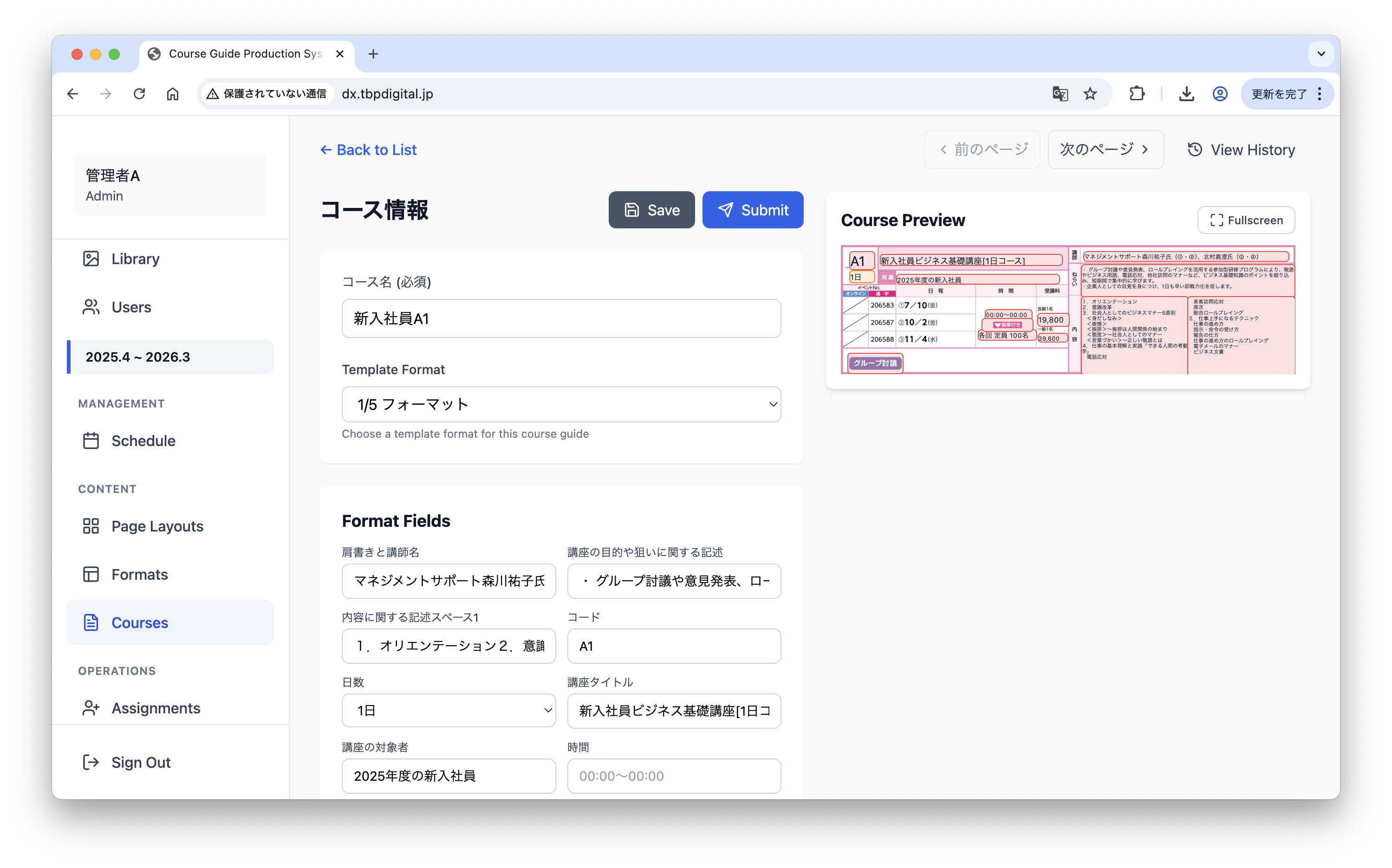This screenshot has width=1392, height=868.
Task: Open the Library panel
Action: click(135, 259)
